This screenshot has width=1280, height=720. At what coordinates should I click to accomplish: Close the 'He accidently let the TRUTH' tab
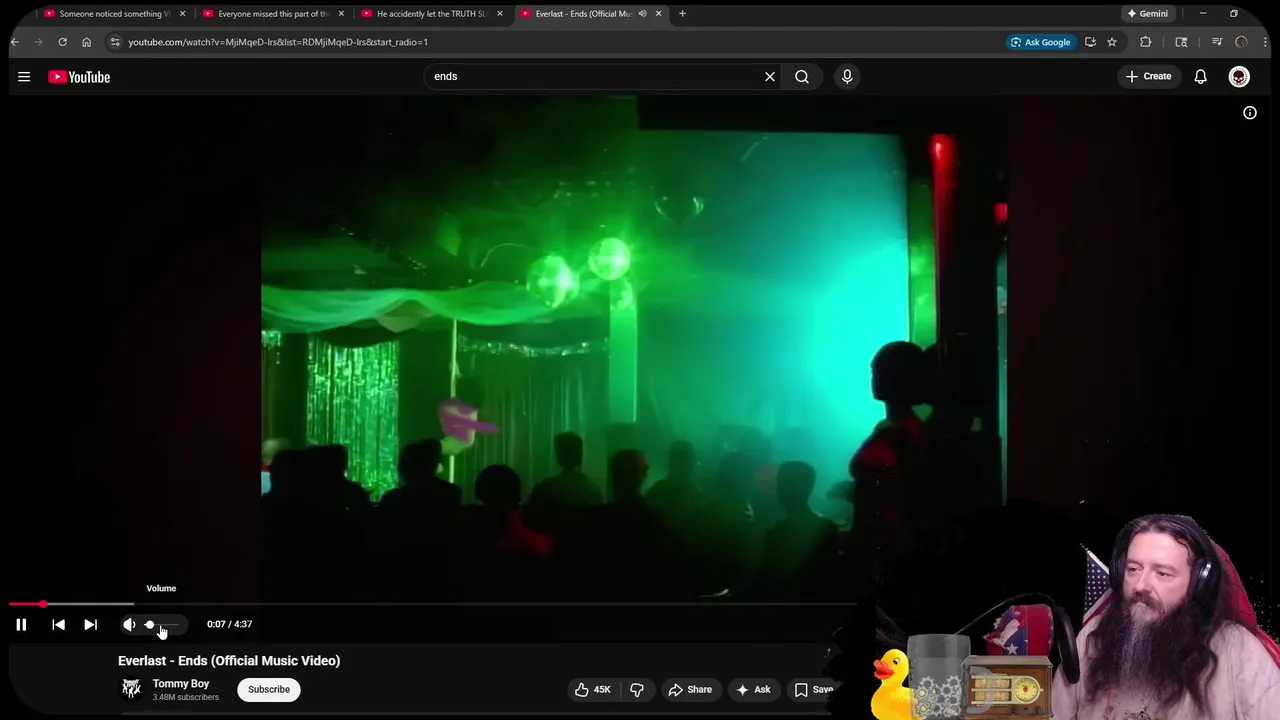click(x=500, y=14)
